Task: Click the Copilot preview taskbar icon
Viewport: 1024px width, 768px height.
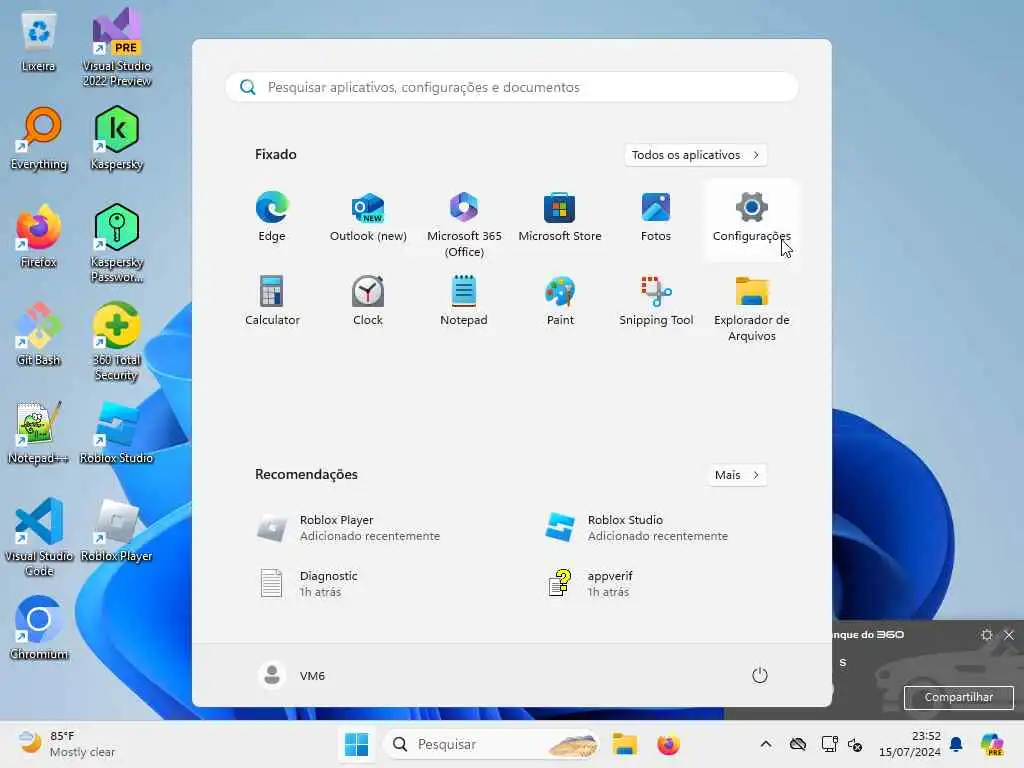Action: 992,744
